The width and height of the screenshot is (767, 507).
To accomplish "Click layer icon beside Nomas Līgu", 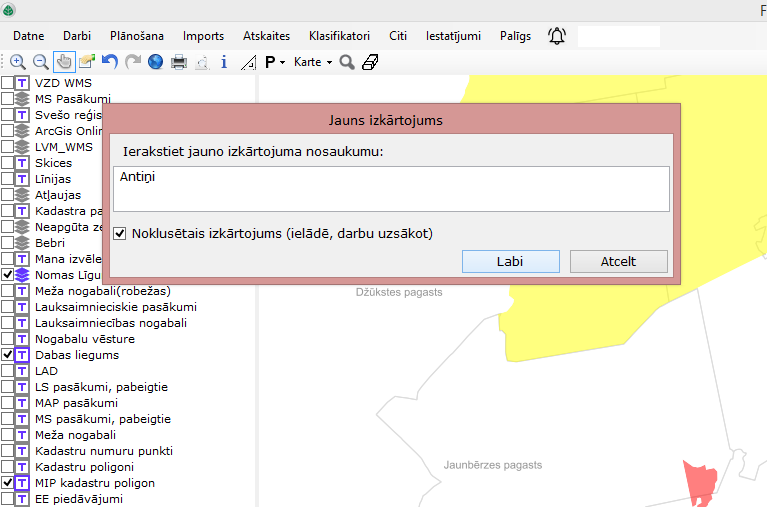I will pos(22,275).
